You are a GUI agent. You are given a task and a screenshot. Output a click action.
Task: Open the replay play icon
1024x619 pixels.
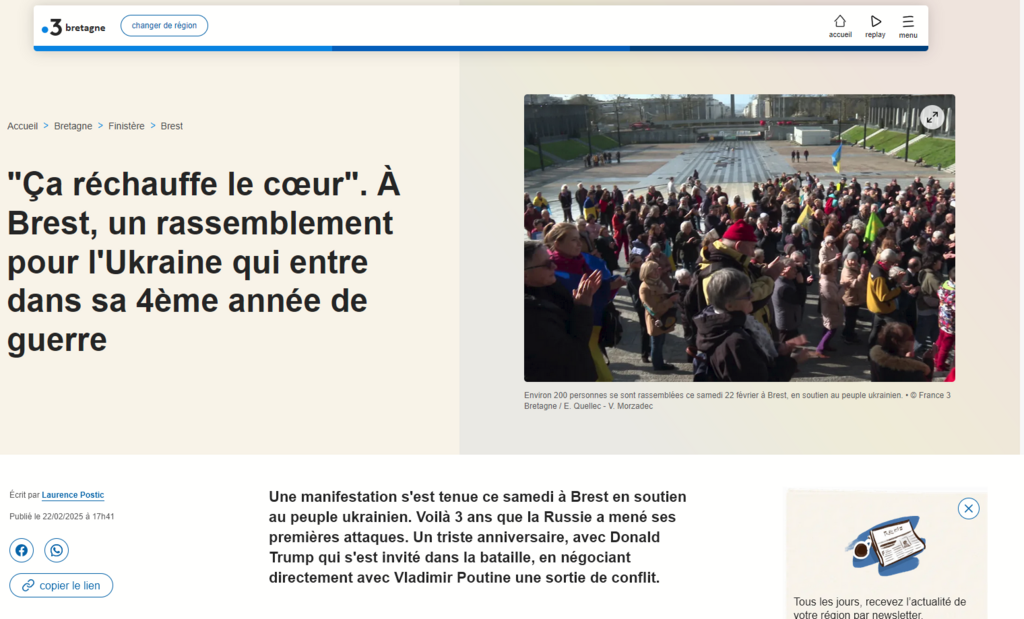tap(875, 26)
